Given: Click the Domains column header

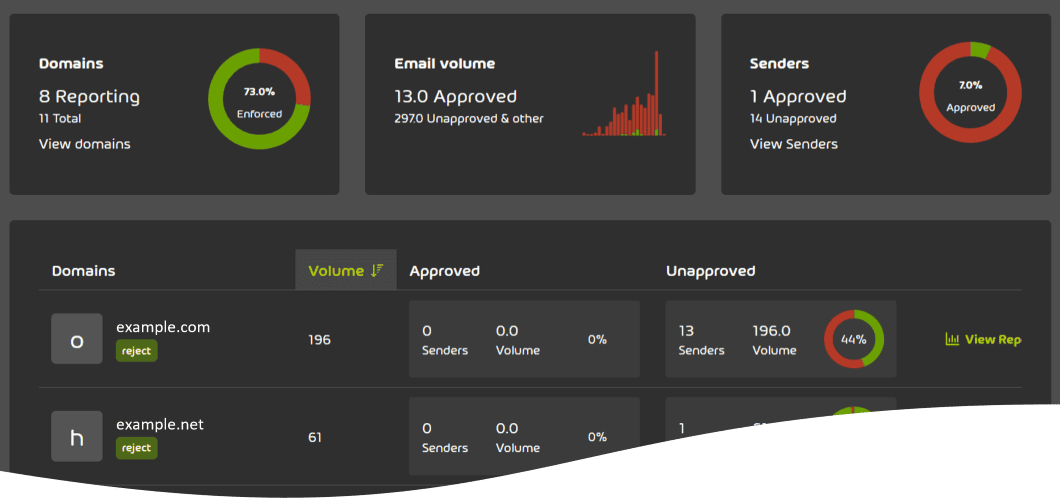Looking at the screenshot, I should click(83, 271).
